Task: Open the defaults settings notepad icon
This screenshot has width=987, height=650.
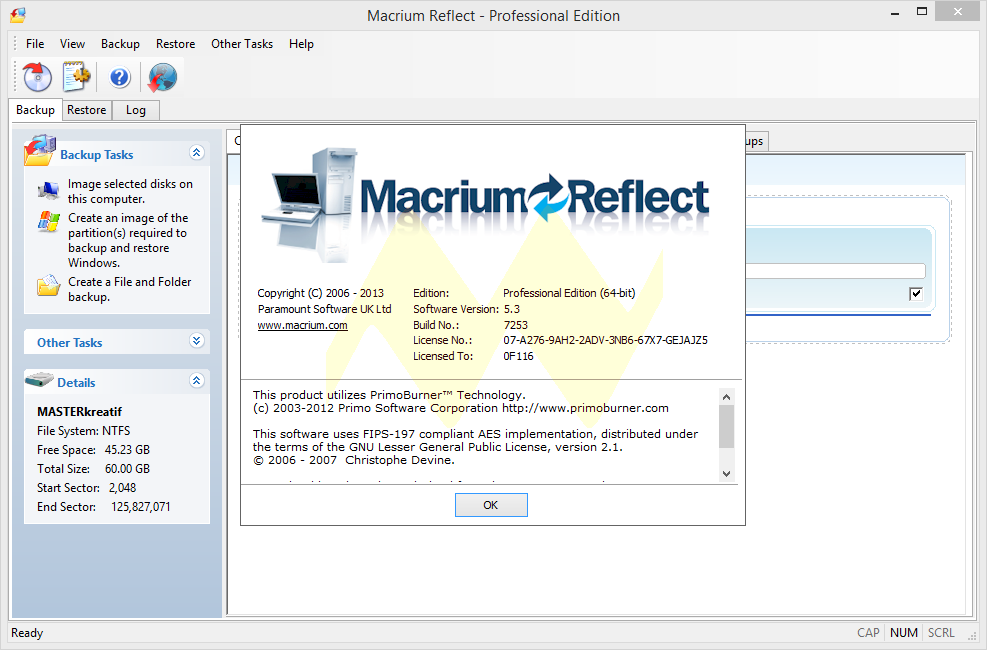Action: click(x=76, y=77)
